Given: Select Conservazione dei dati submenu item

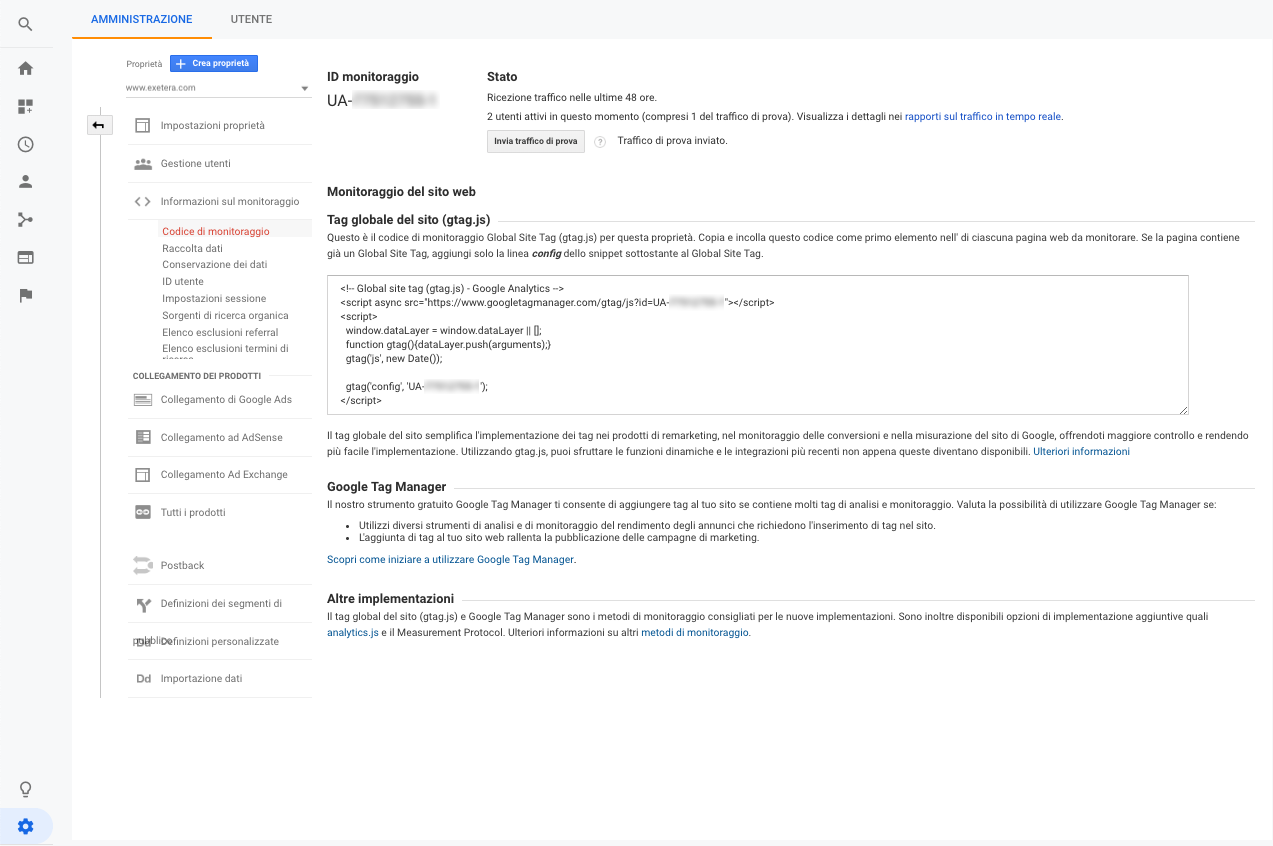Looking at the screenshot, I should (x=215, y=265).
